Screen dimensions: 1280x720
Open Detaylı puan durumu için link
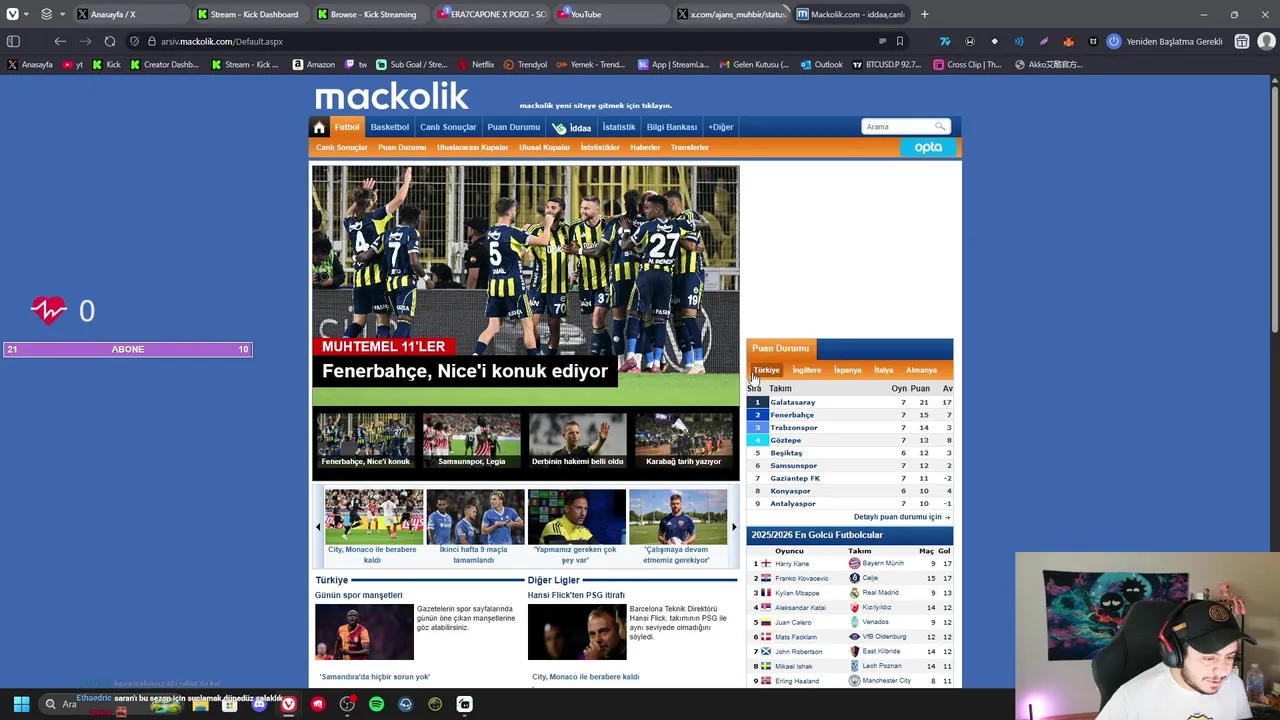[x=901, y=517]
